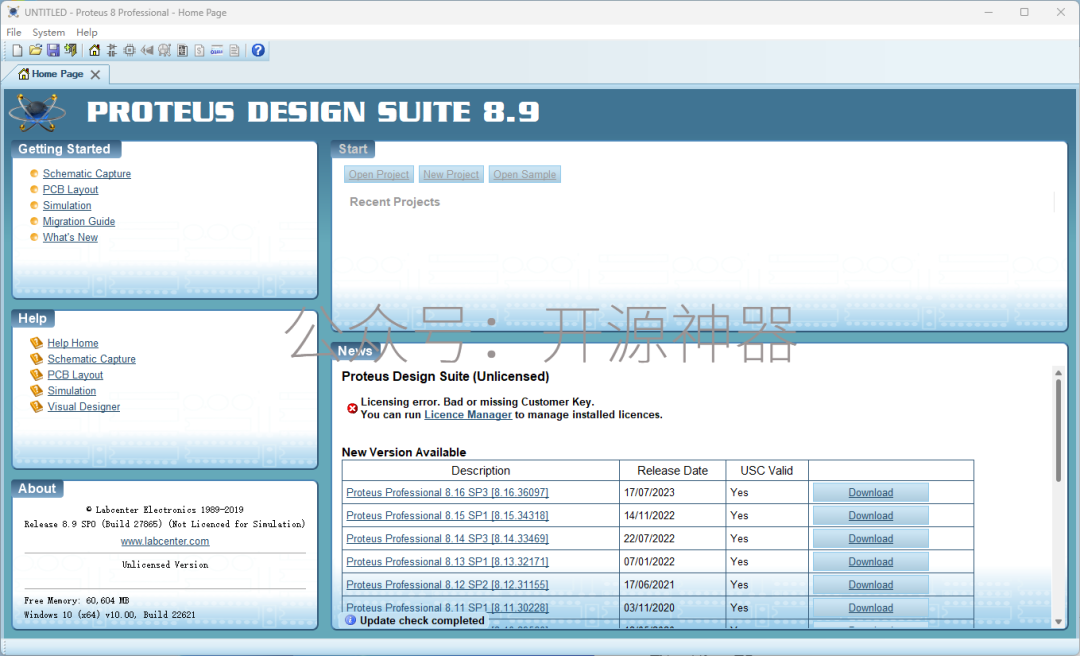
Task: Open the Migration Guide link
Action: pyautogui.click(x=79, y=221)
